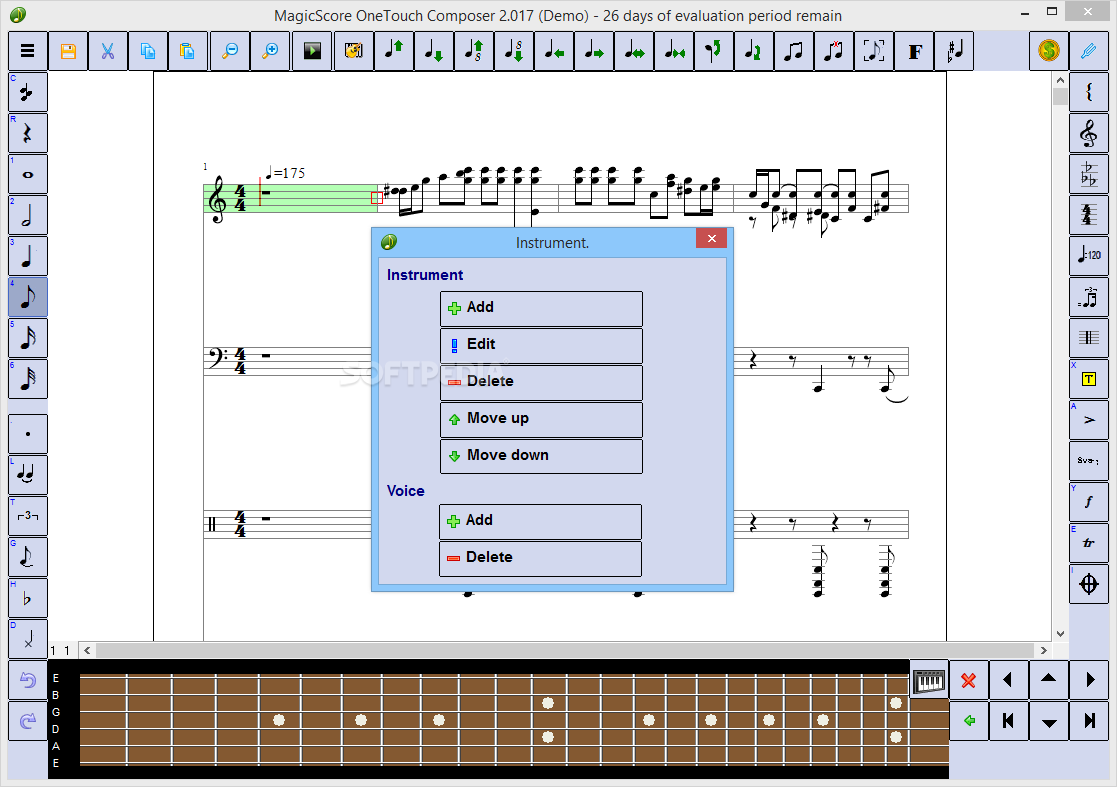The width and height of the screenshot is (1117, 787).
Task: Click the tempo marking =175
Action: [x=285, y=172]
